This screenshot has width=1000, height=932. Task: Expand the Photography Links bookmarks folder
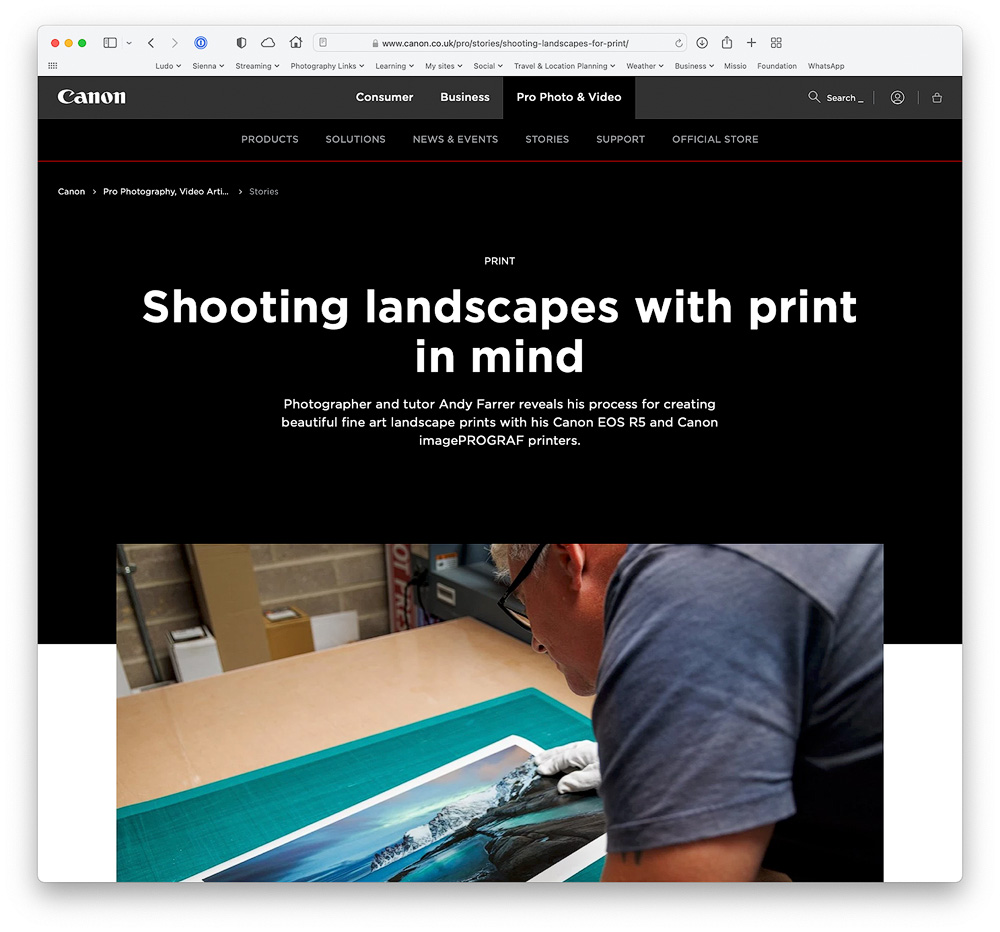328,66
